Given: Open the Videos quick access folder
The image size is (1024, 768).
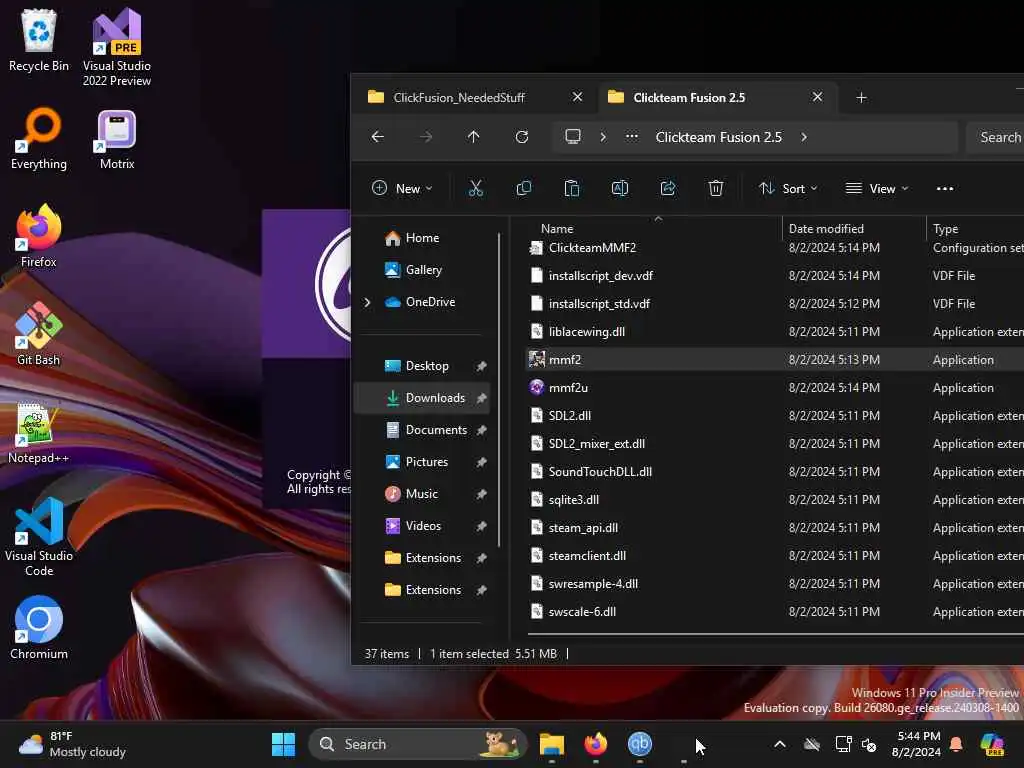Looking at the screenshot, I should coord(422,526).
